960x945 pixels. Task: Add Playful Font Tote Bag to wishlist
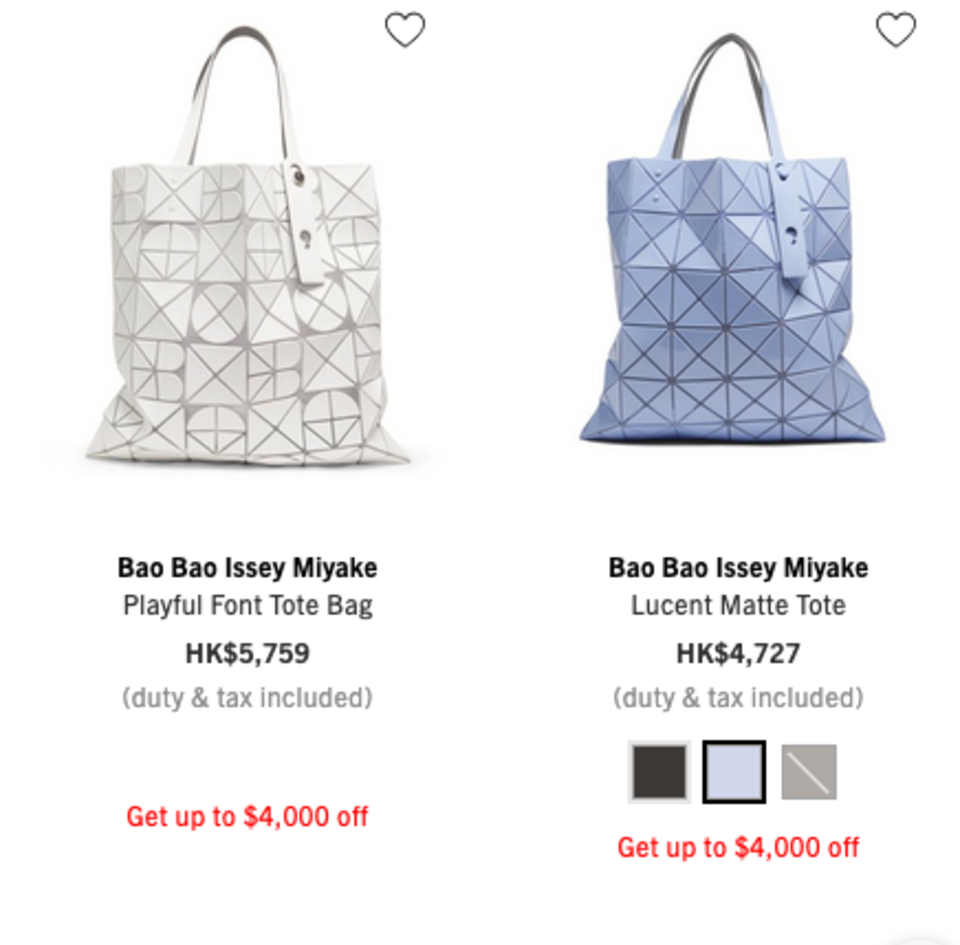coord(405,29)
